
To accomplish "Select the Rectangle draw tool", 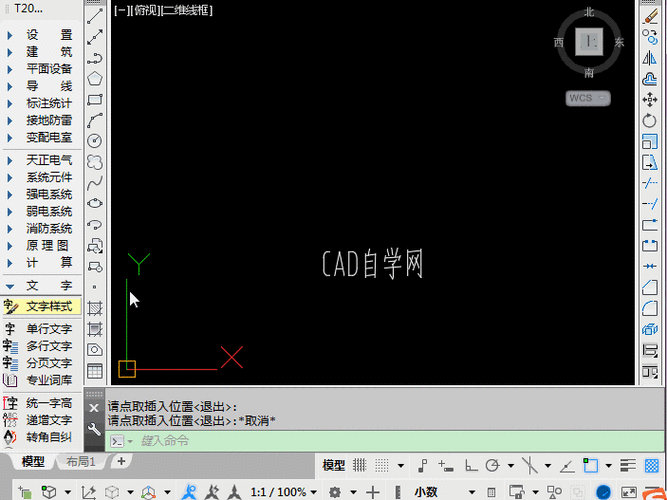I will coord(95,100).
